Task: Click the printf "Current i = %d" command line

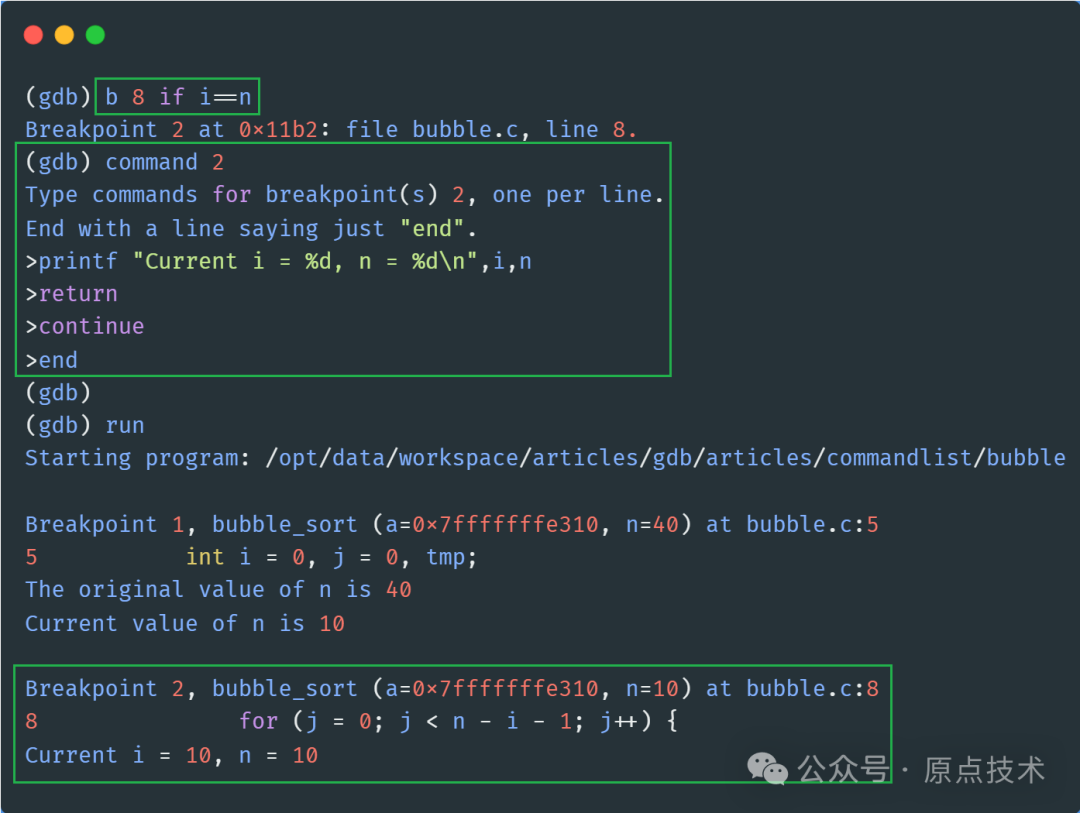Action: pyautogui.click(x=278, y=261)
